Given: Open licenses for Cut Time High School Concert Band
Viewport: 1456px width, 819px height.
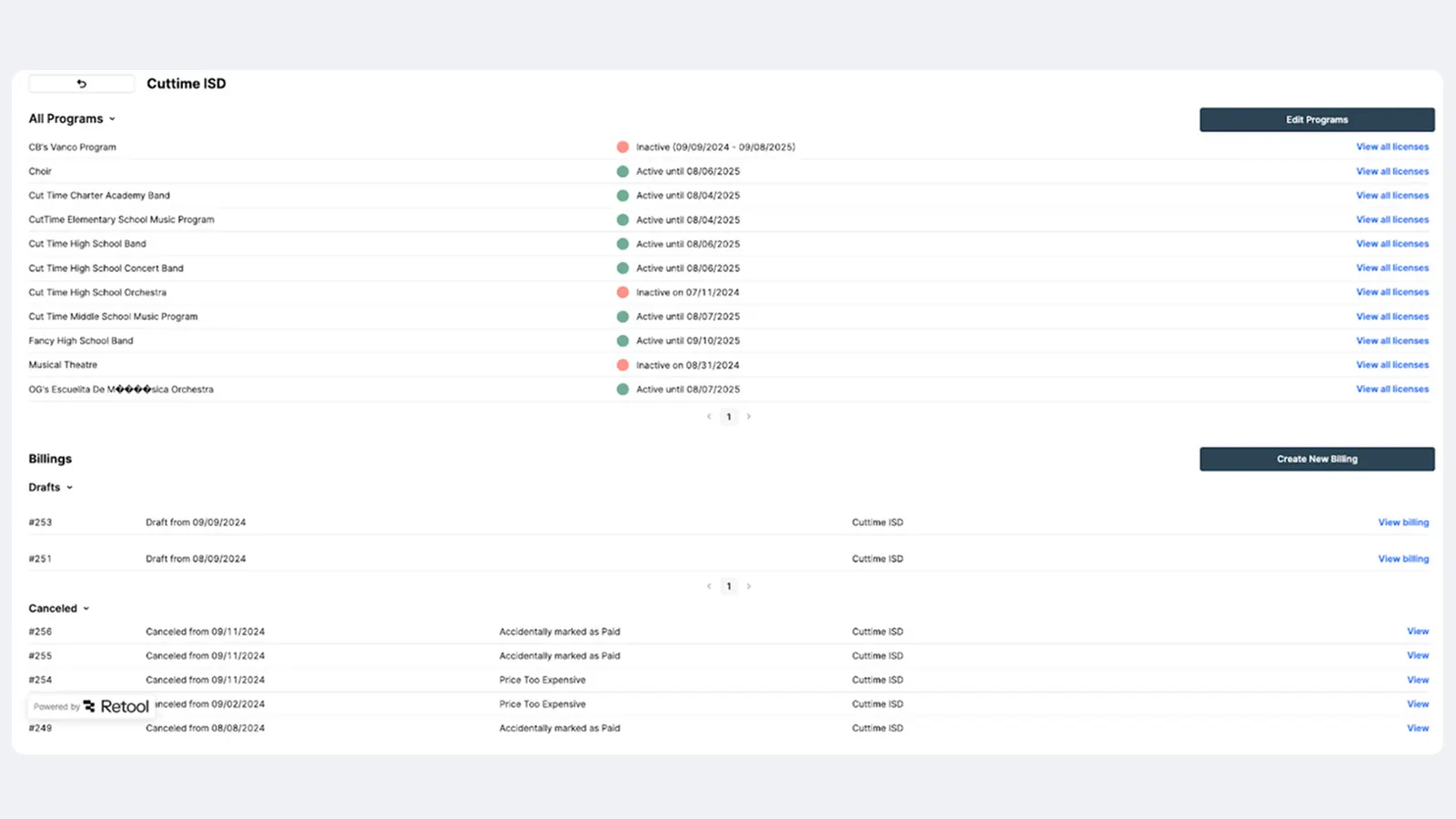Looking at the screenshot, I should 1392,268.
